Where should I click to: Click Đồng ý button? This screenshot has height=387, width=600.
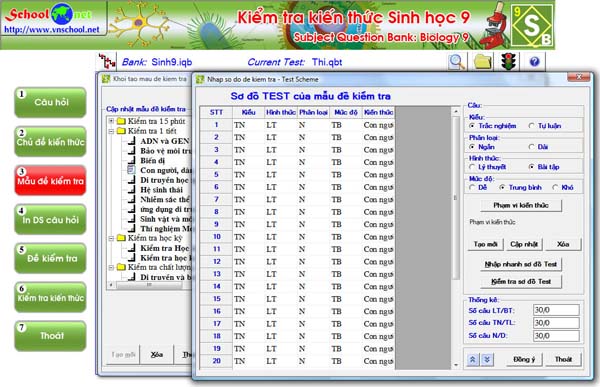[x=524, y=359]
